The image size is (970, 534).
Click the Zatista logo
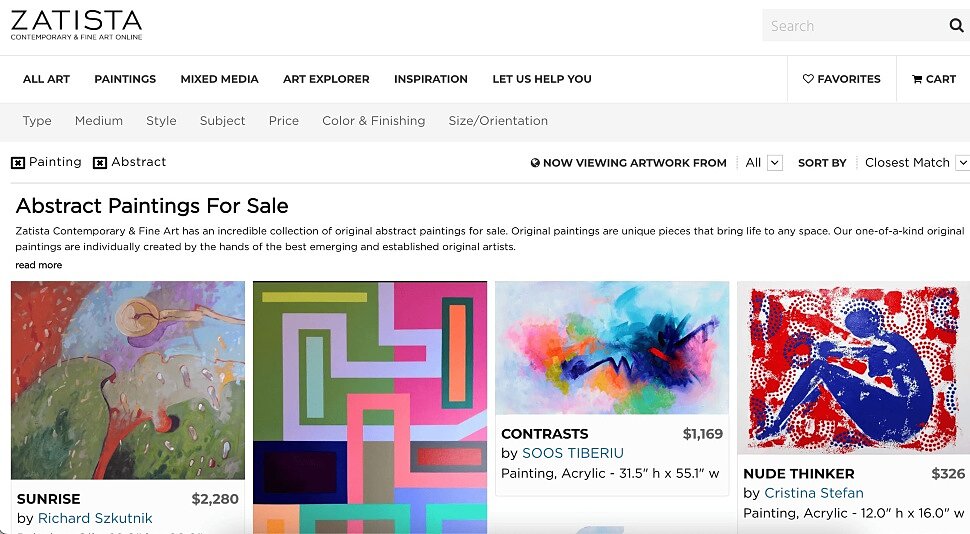tap(76, 25)
